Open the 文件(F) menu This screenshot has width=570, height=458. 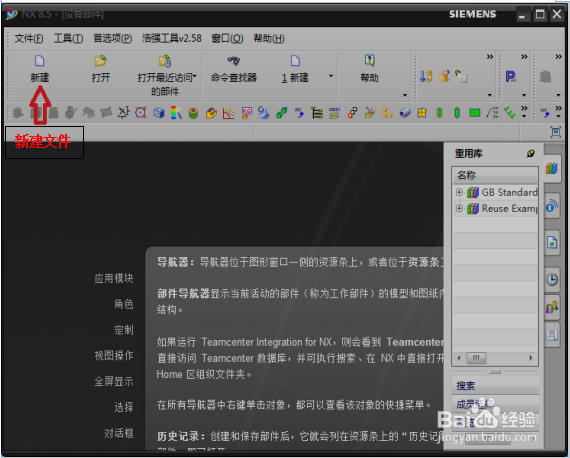29,38
